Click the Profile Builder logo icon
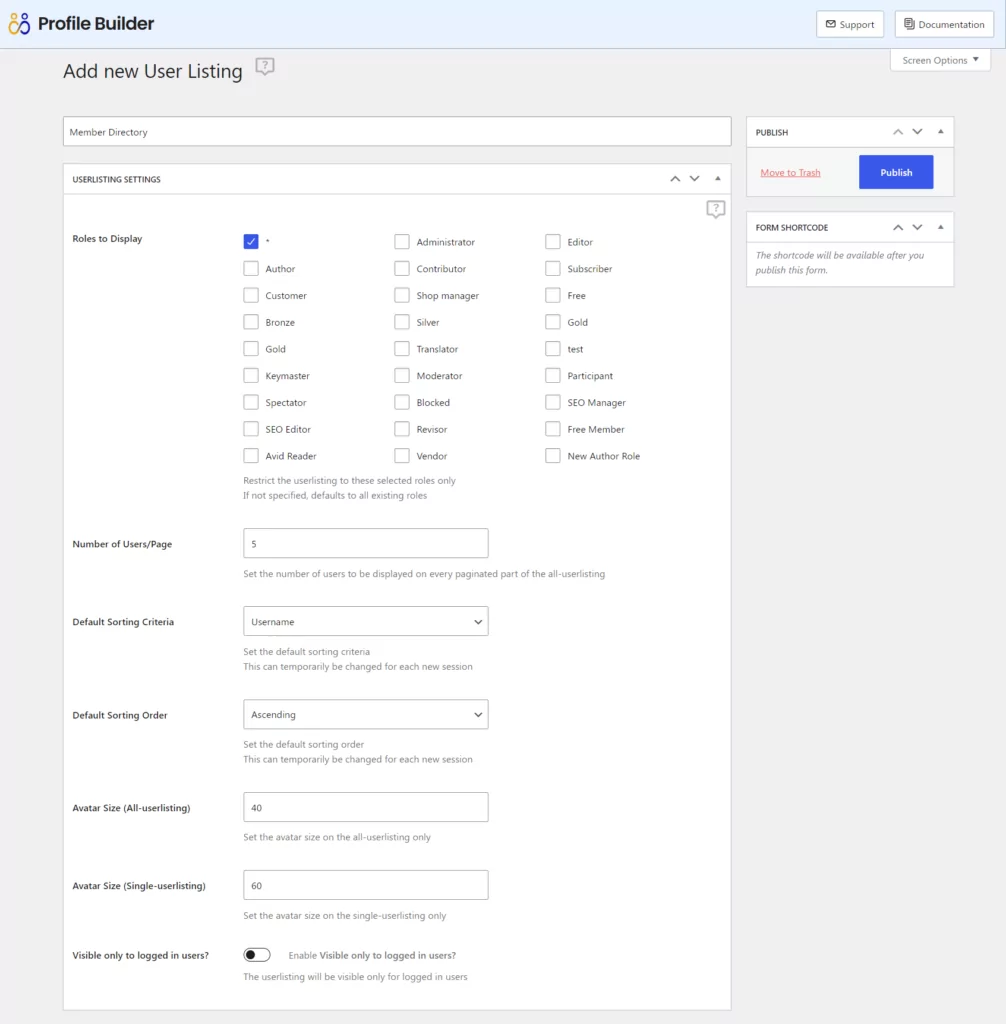Image resolution: width=1006 pixels, height=1024 pixels. [x=19, y=24]
